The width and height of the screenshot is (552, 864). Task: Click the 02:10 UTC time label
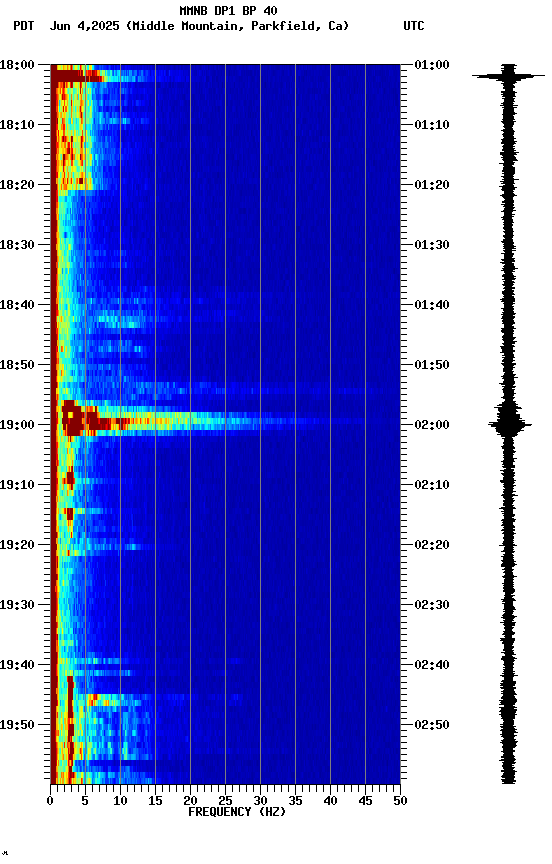[x=432, y=485]
